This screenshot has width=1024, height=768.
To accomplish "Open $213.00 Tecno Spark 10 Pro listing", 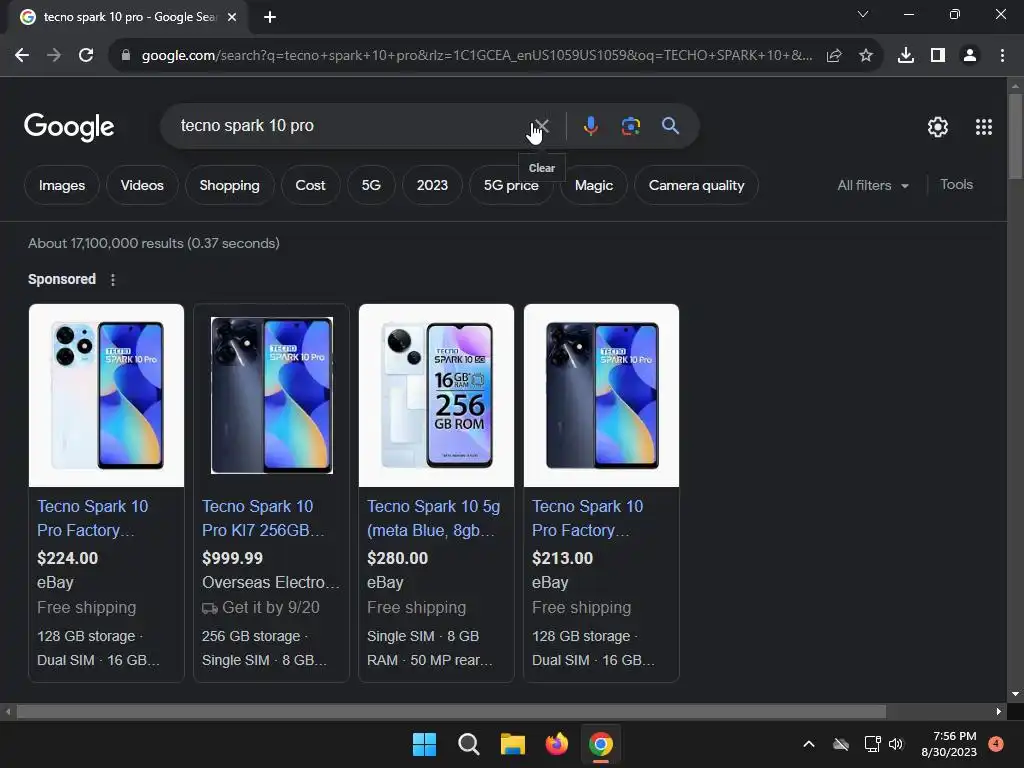I will click(587, 518).
